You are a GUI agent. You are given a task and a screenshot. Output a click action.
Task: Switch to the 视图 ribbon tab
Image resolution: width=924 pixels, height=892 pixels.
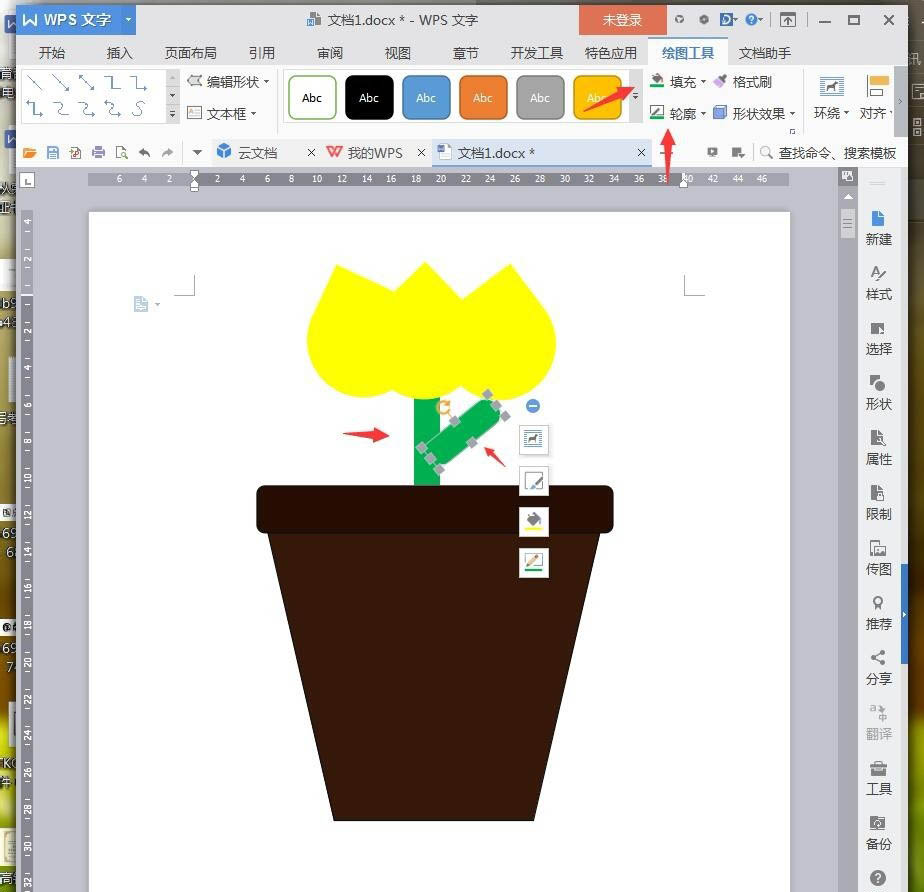pyautogui.click(x=398, y=53)
